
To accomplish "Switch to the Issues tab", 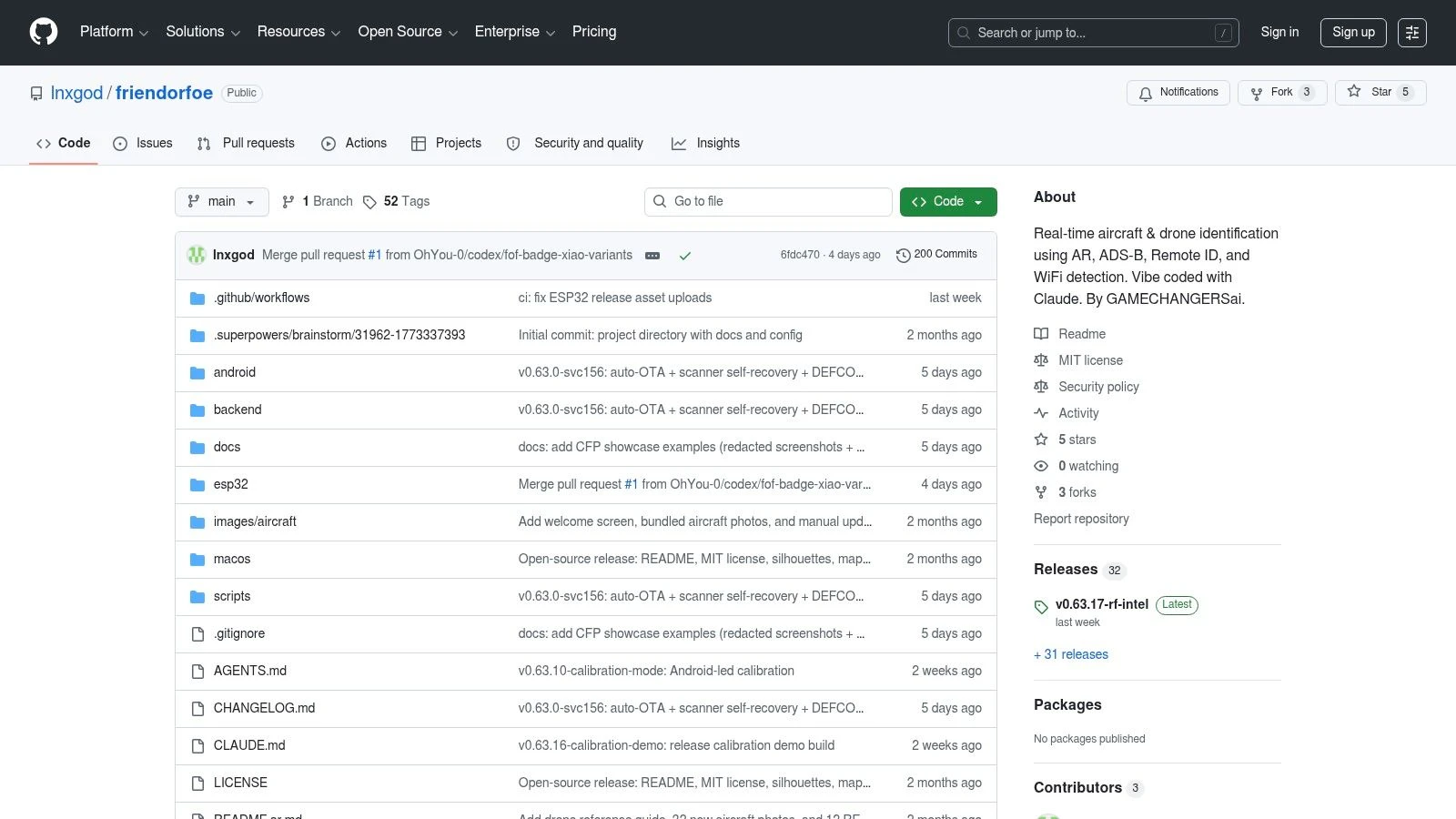I will (143, 144).
